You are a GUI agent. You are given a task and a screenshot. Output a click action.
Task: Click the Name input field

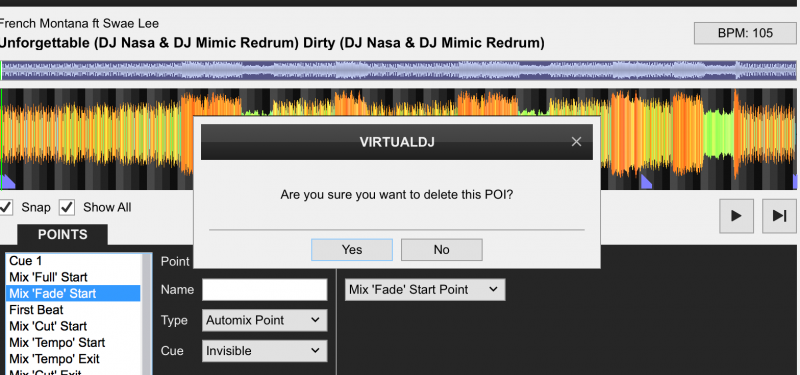pyautogui.click(x=264, y=290)
